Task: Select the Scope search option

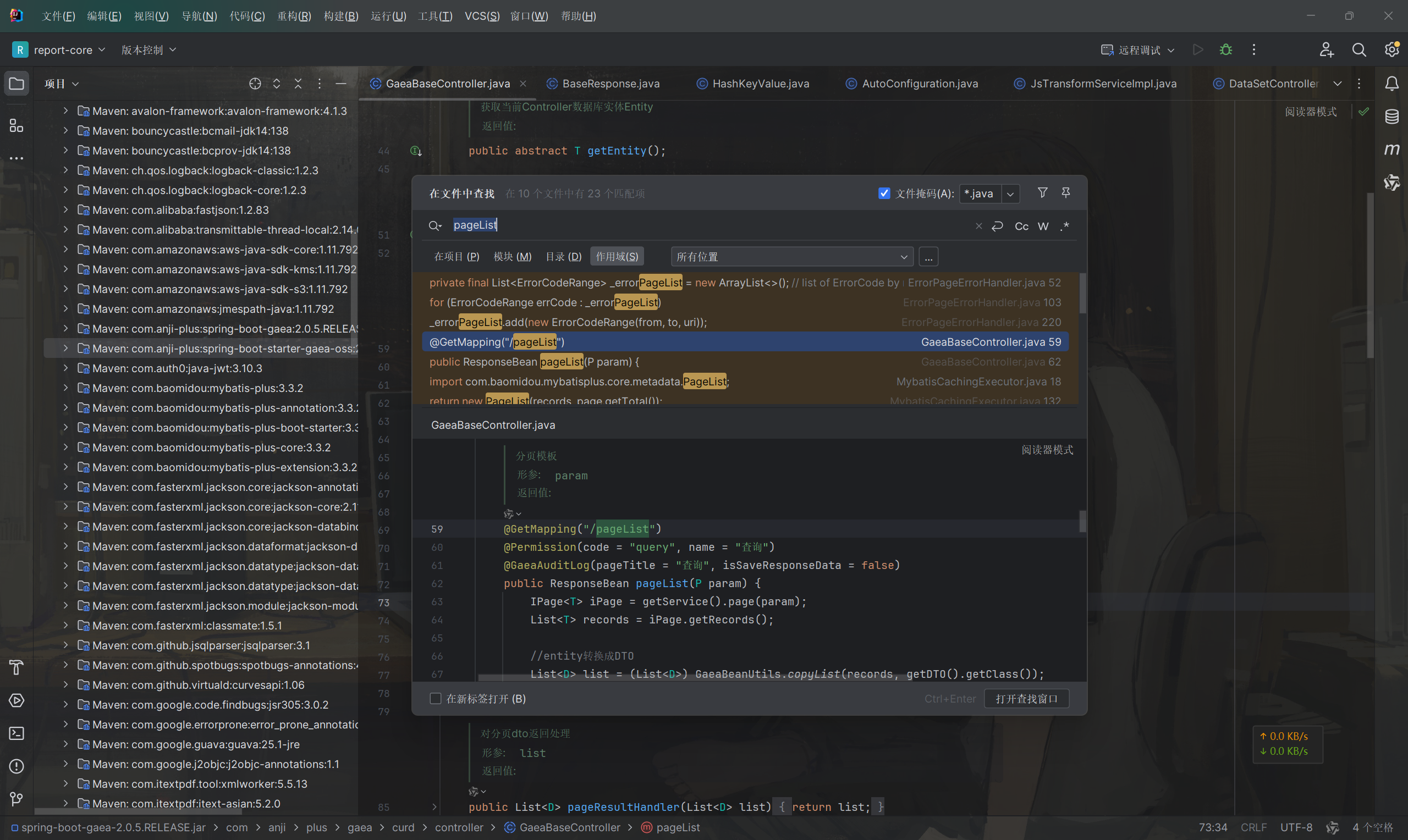Action: [617, 256]
